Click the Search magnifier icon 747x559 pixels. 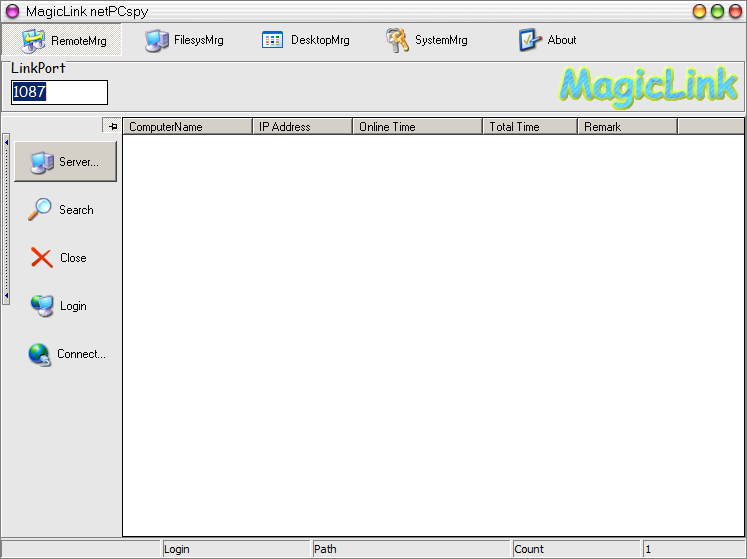[x=40, y=210]
